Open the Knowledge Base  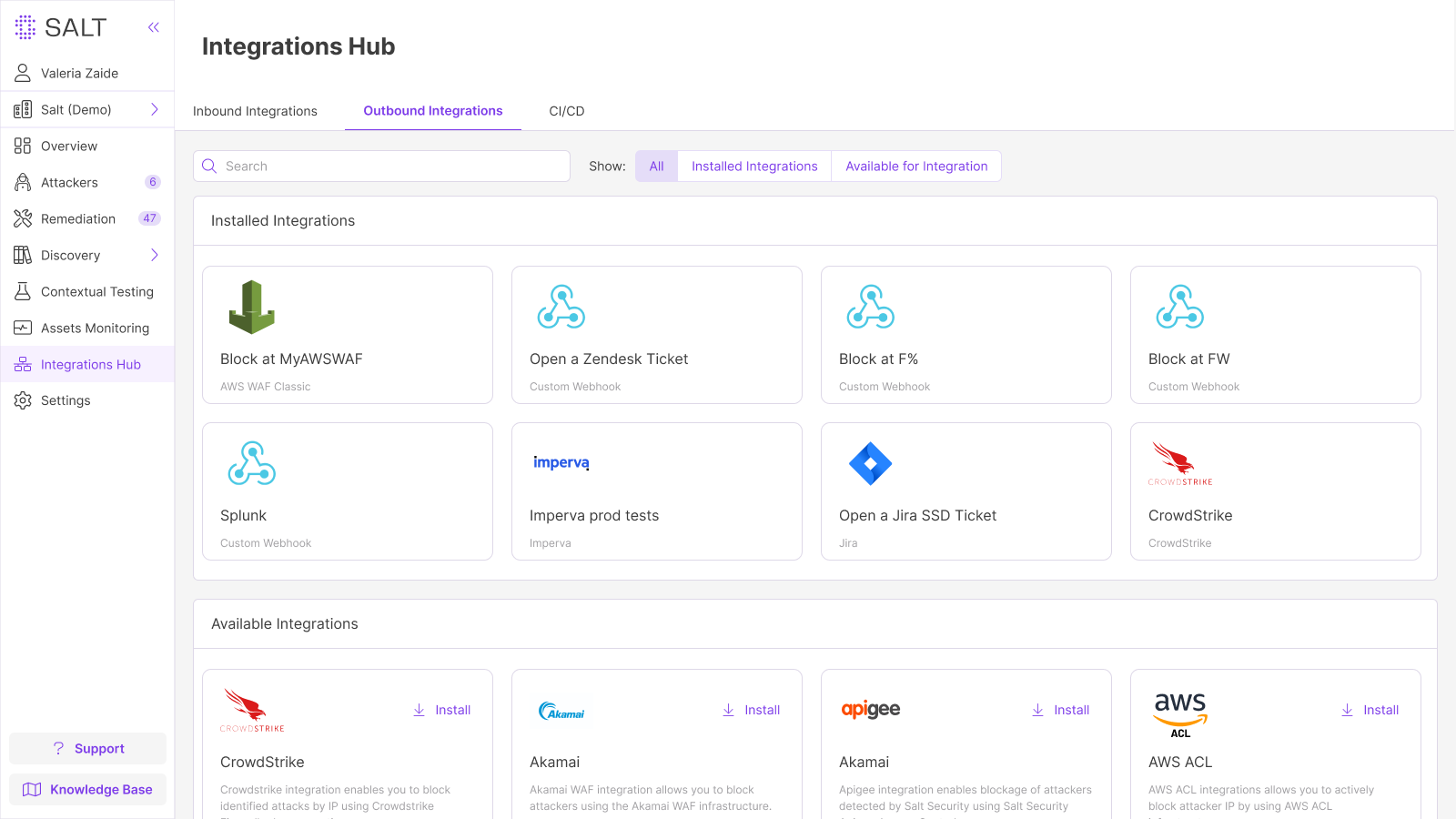(x=87, y=790)
